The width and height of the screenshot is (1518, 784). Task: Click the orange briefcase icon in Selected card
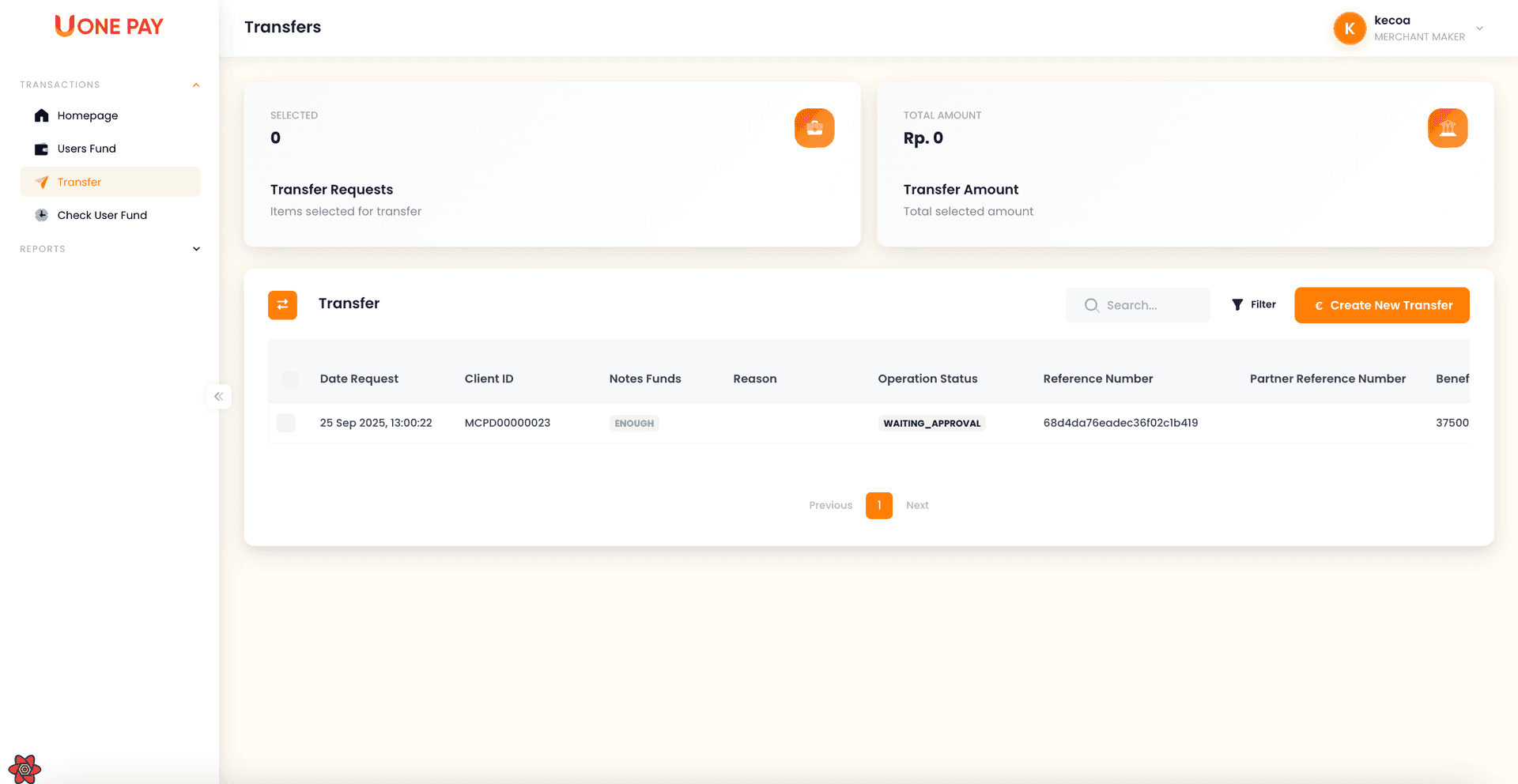pyautogui.click(x=814, y=128)
